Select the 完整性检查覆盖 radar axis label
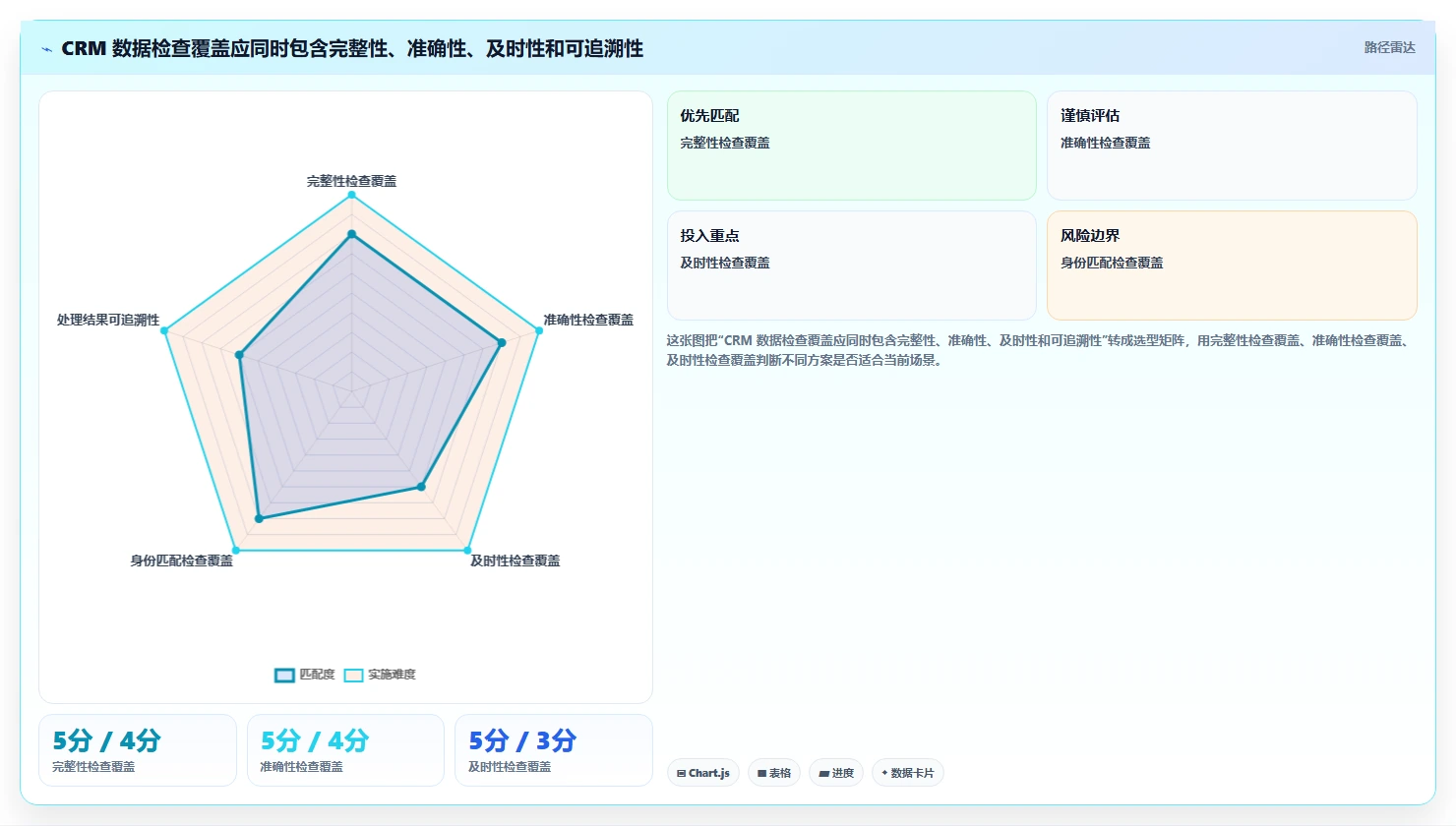 tap(351, 181)
